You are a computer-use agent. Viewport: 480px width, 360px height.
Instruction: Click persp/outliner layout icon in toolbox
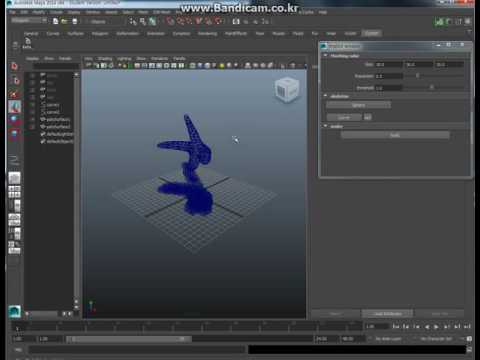click(14, 206)
